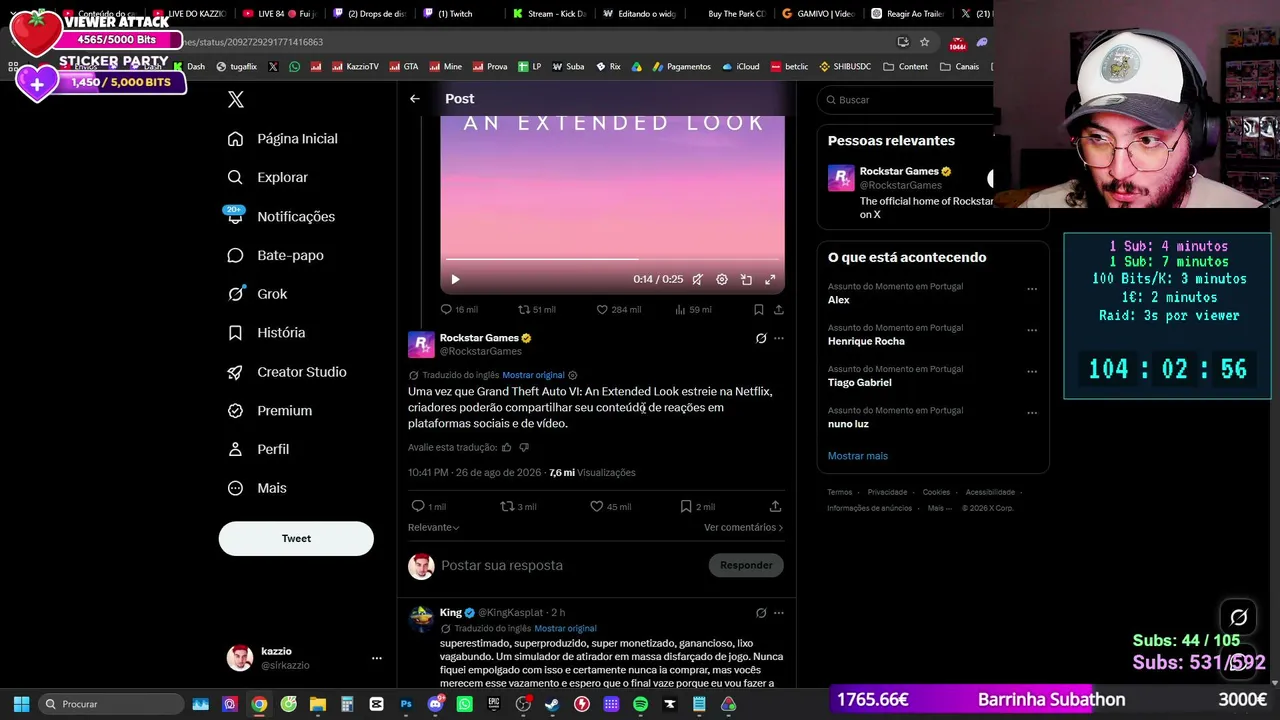
Task: Open the X logo home link
Action: click(x=236, y=99)
